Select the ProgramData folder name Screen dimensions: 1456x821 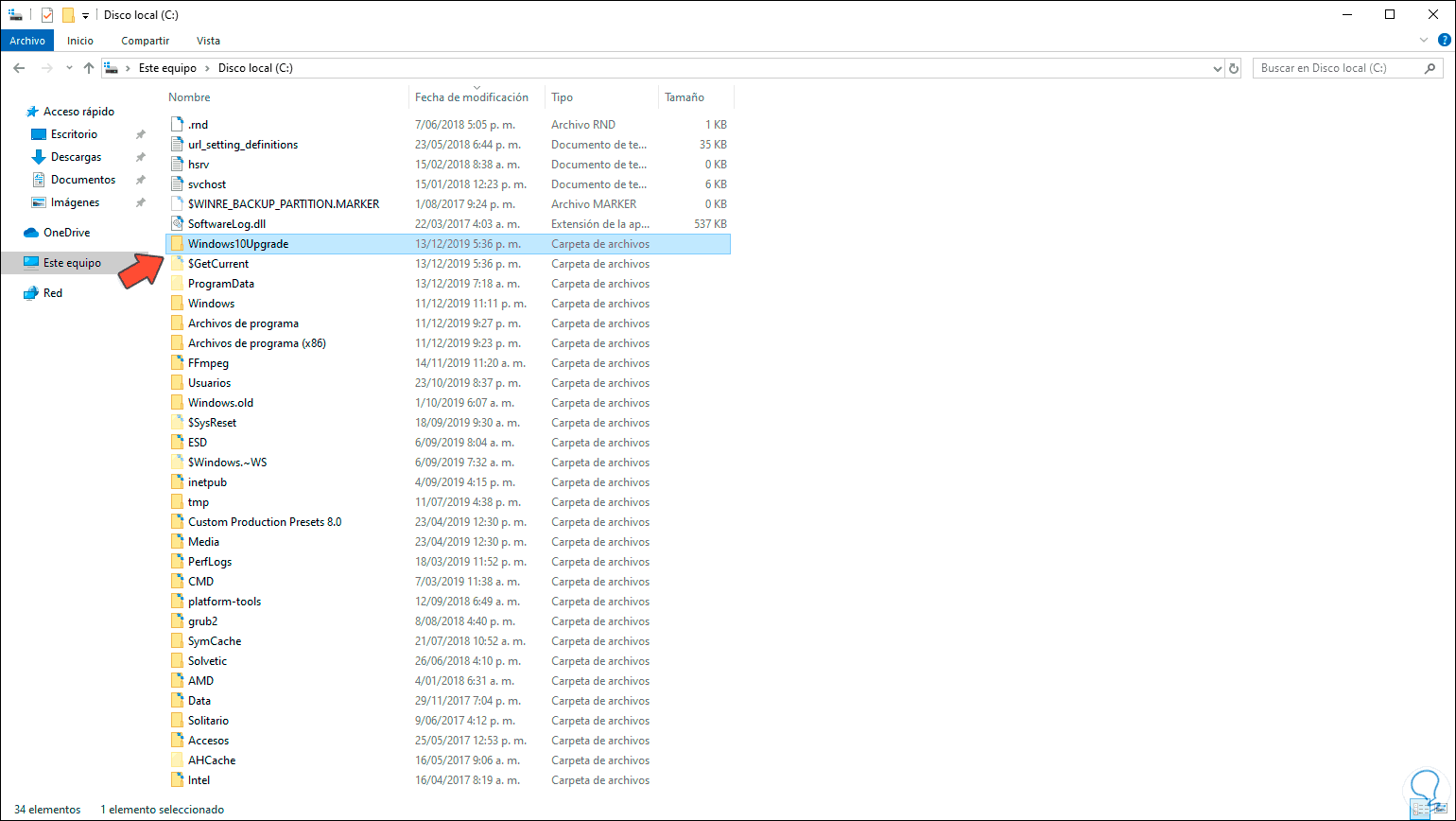(x=221, y=284)
